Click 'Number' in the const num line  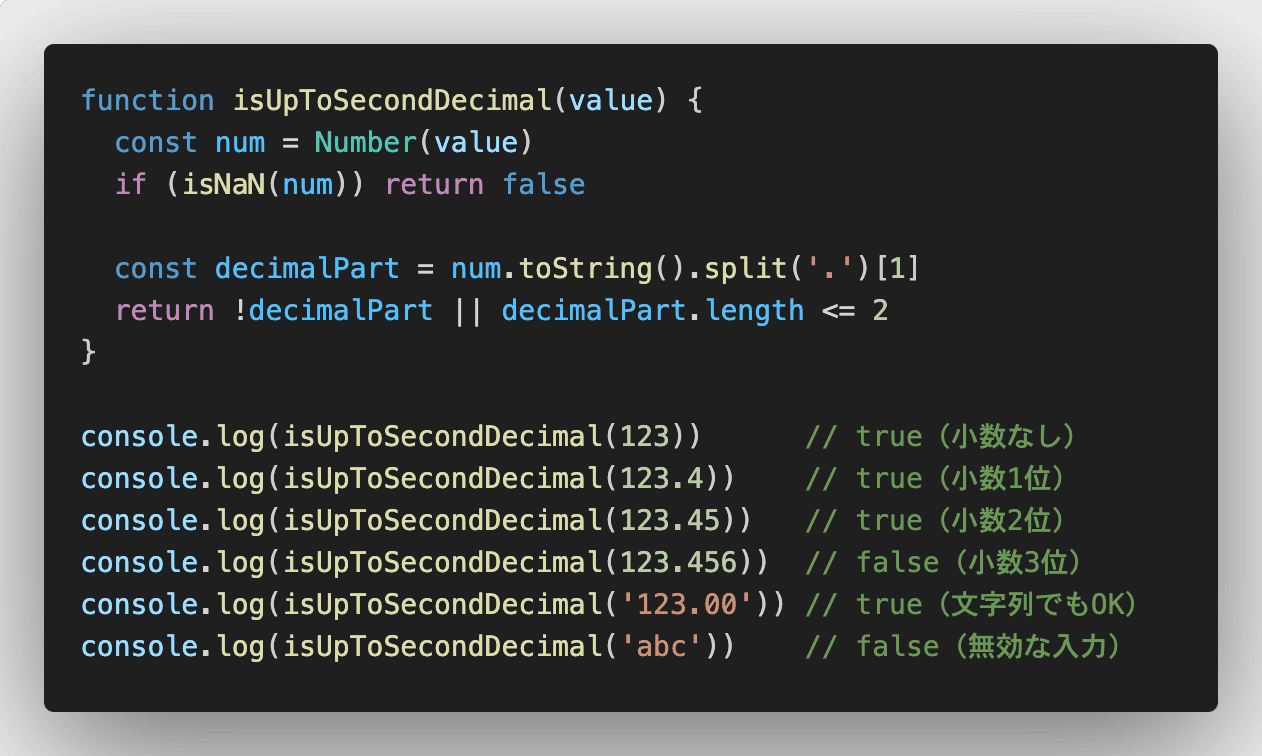[x=366, y=143]
